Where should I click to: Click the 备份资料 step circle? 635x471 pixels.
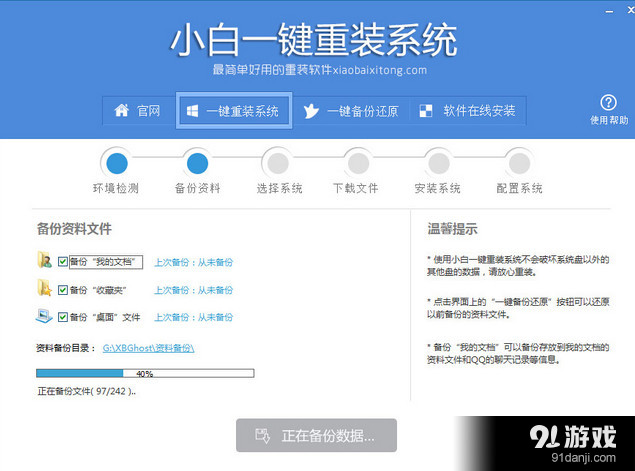pos(197,163)
